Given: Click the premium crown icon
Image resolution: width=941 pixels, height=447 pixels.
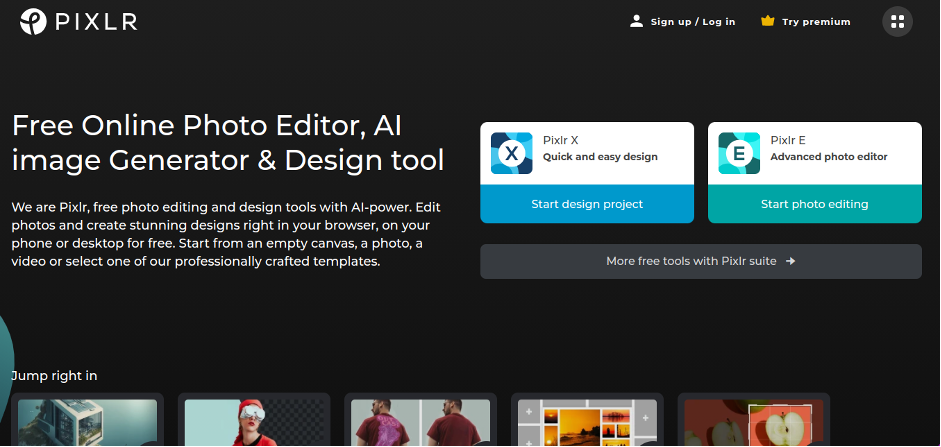Looking at the screenshot, I should click(x=768, y=21).
